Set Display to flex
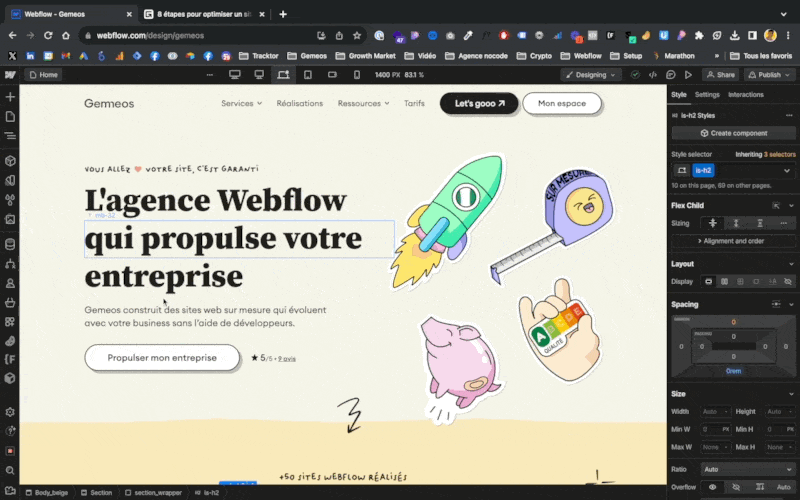 pyautogui.click(x=724, y=282)
